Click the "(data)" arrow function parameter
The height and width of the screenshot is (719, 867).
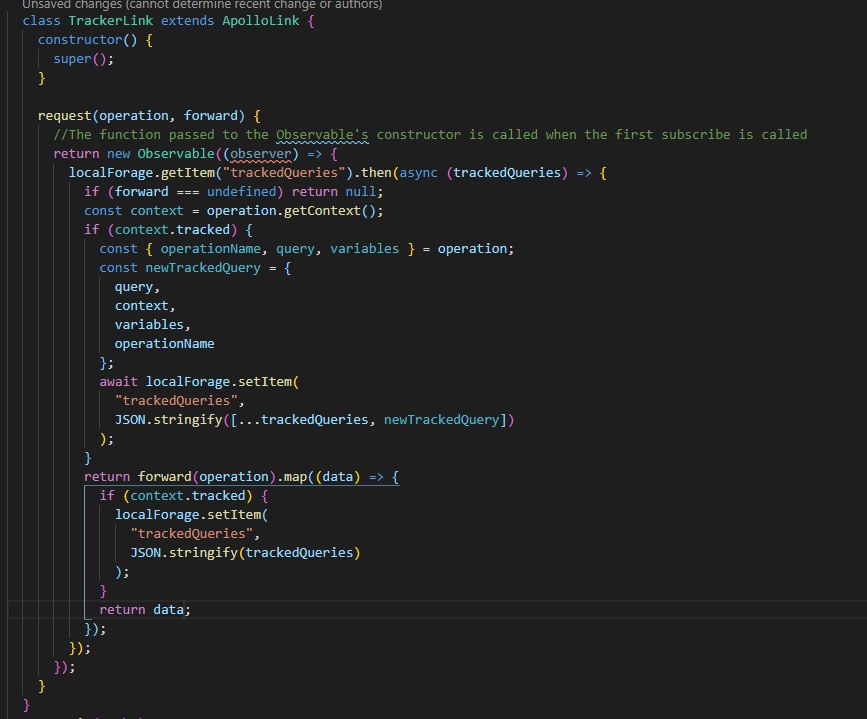337,477
